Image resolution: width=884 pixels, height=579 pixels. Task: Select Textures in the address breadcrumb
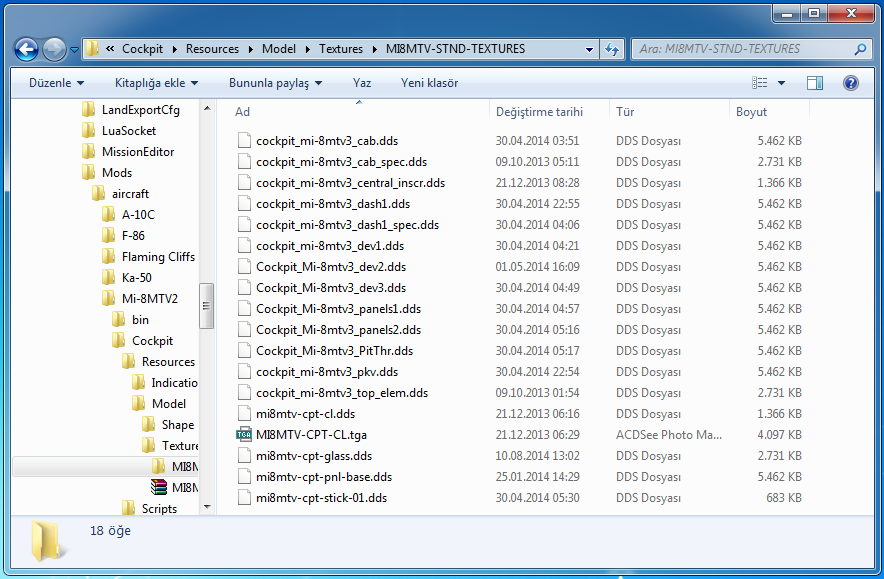tap(341, 49)
